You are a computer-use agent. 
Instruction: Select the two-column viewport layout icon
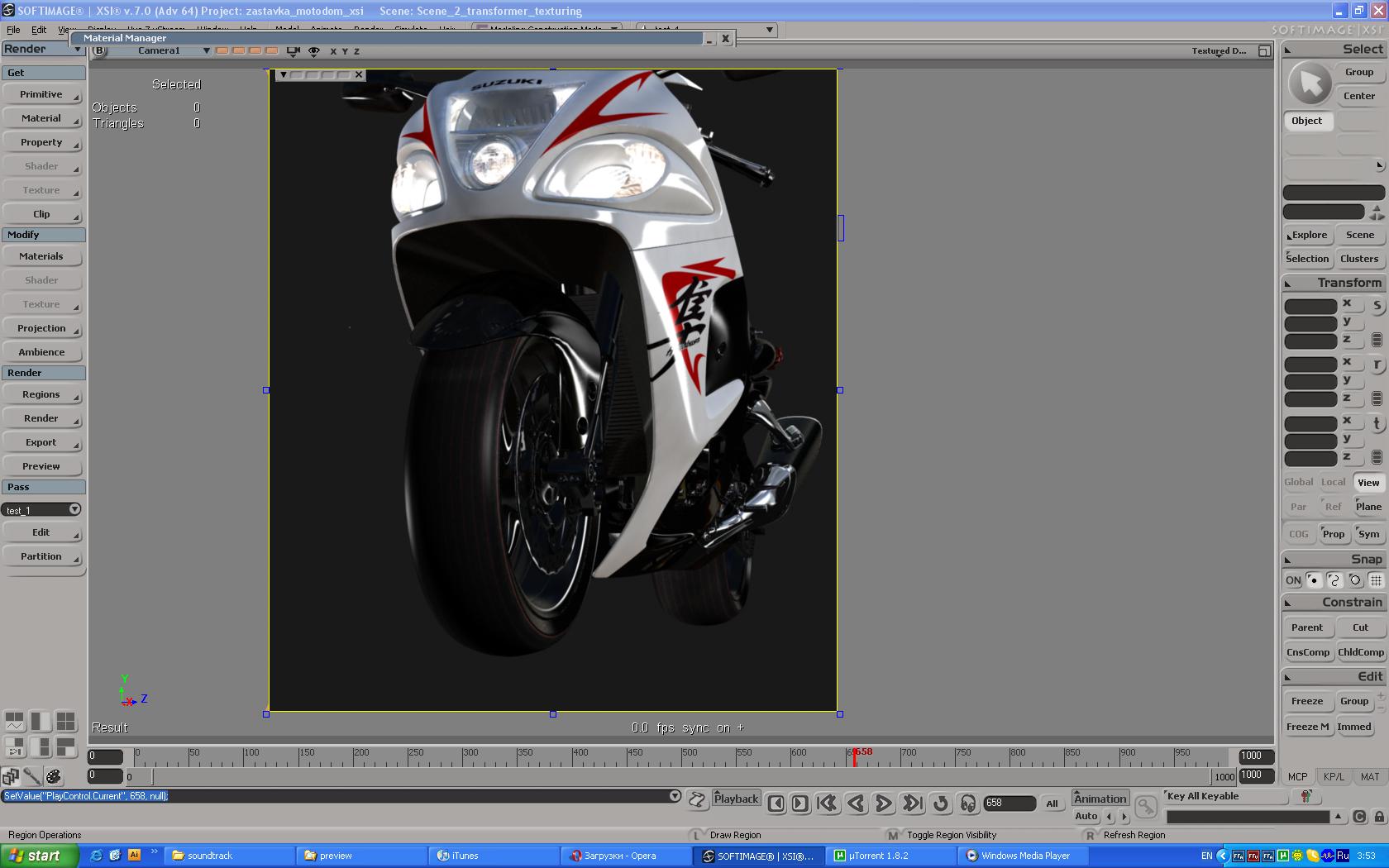pyautogui.click(x=40, y=721)
